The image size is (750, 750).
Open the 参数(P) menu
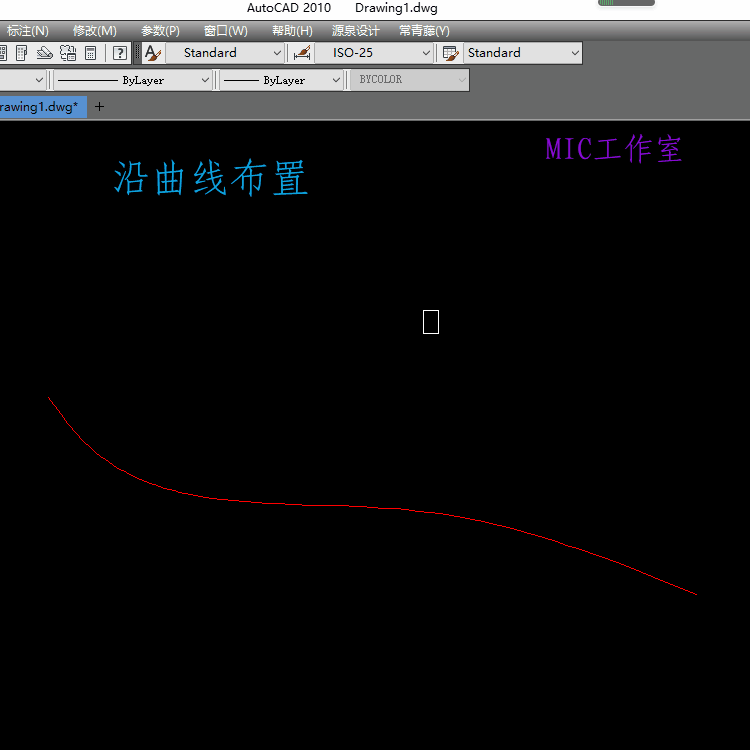pyautogui.click(x=160, y=31)
